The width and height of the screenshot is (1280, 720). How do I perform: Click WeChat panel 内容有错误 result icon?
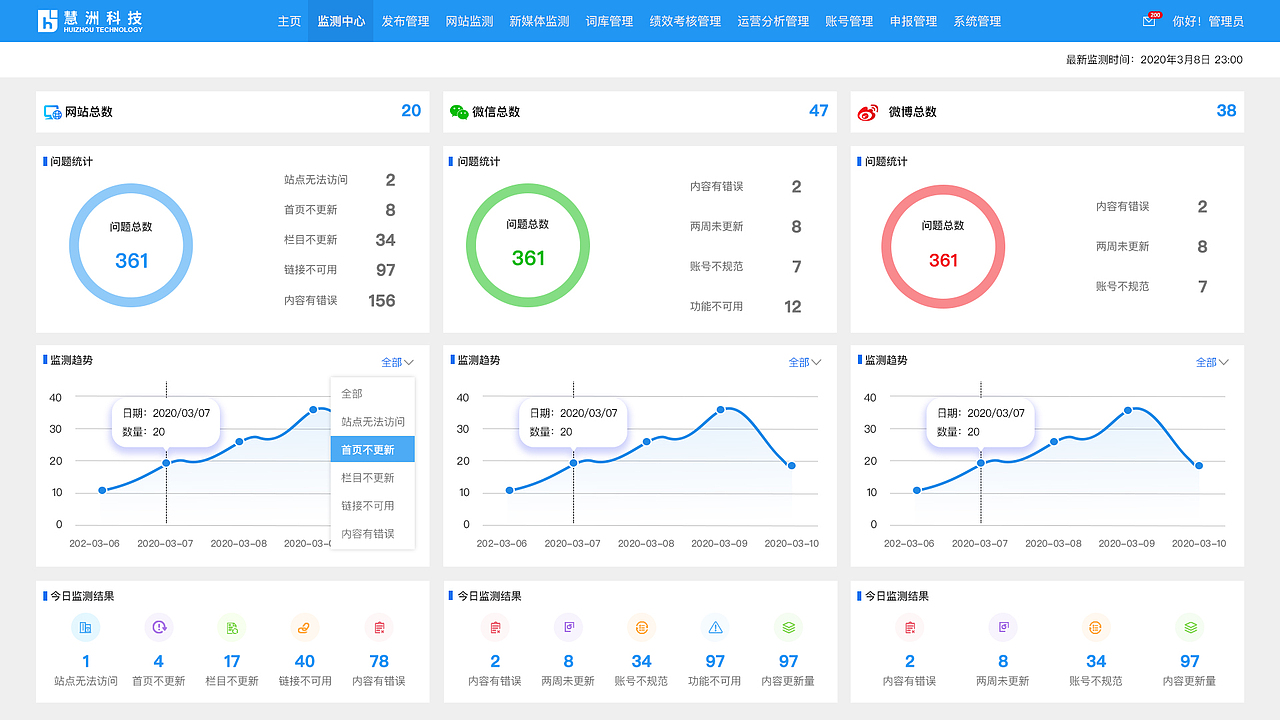pyautogui.click(x=495, y=627)
